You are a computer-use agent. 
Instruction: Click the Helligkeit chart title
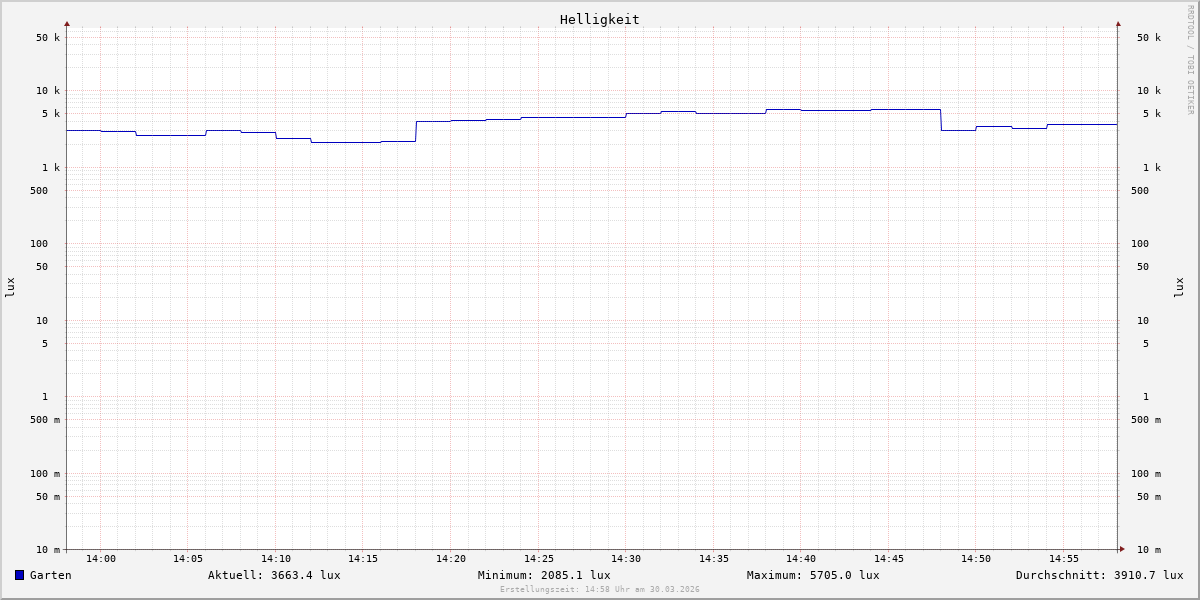[599, 19]
